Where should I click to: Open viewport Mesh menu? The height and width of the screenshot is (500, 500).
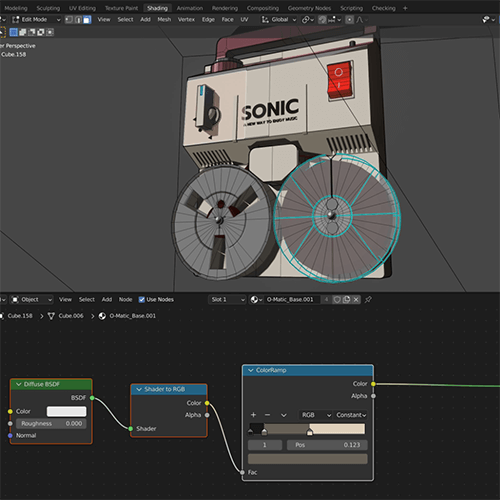[164, 20]
